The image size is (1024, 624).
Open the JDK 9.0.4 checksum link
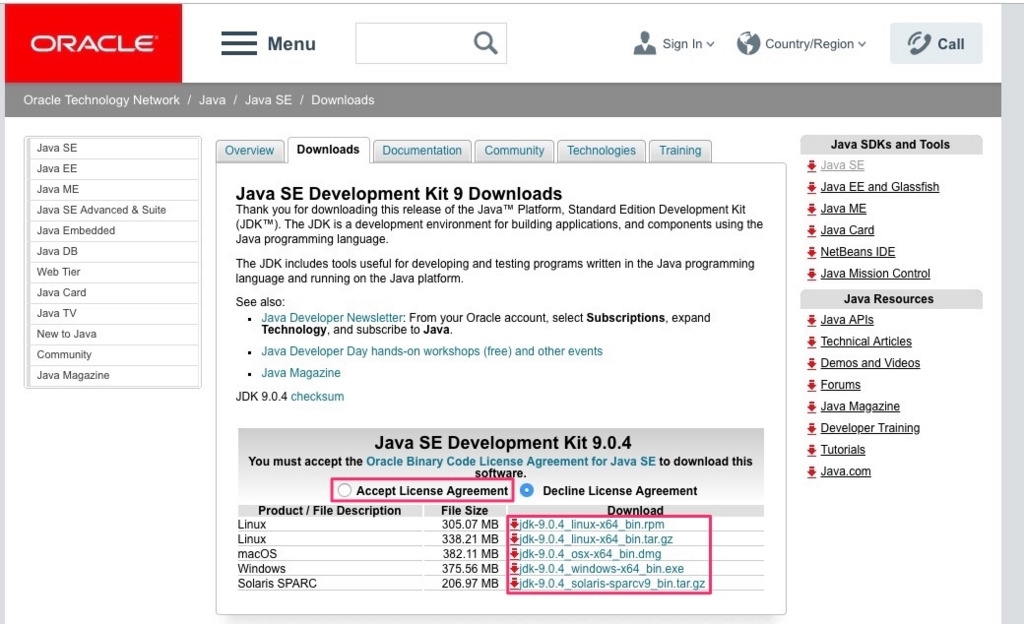(x=317, y=396)
